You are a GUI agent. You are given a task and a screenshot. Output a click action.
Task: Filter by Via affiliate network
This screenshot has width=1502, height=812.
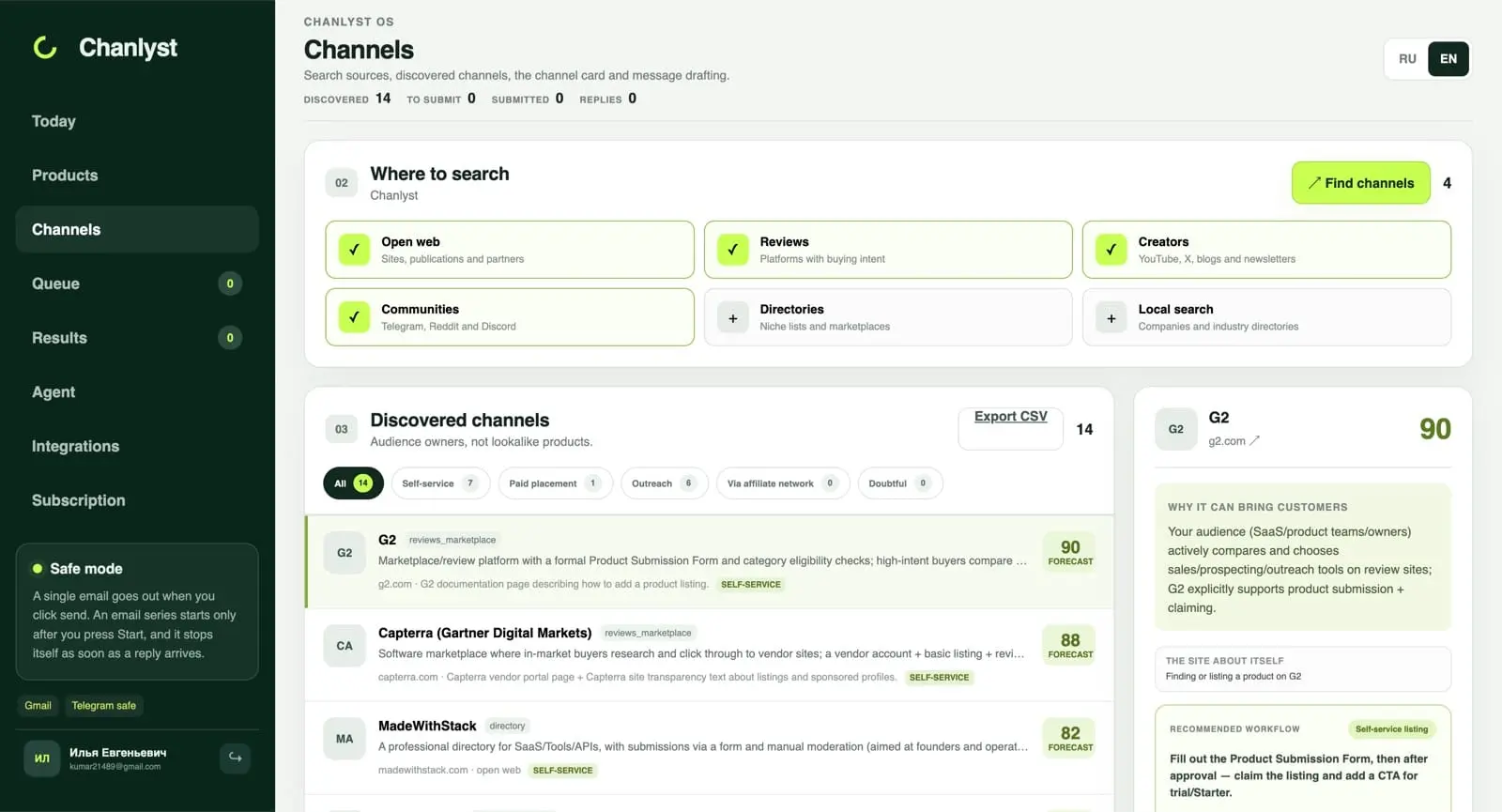(x=782, y=483)
